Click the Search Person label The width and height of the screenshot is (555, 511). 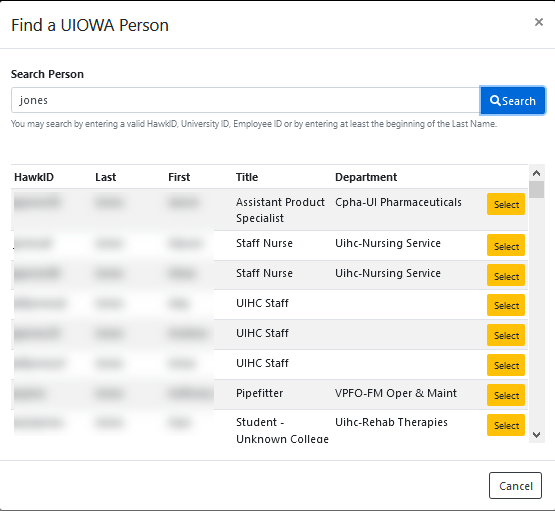click(x=47, y=74)
